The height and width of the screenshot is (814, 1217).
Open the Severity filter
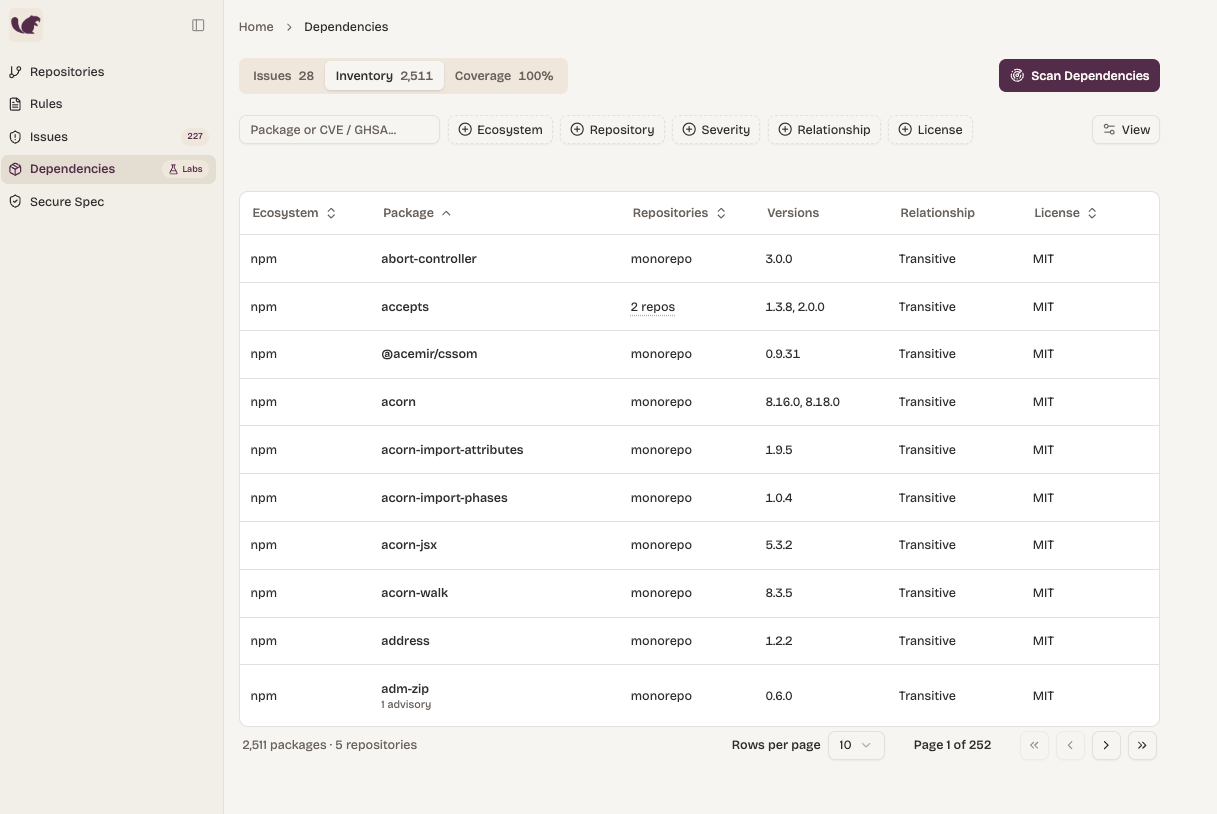(716, 130)
